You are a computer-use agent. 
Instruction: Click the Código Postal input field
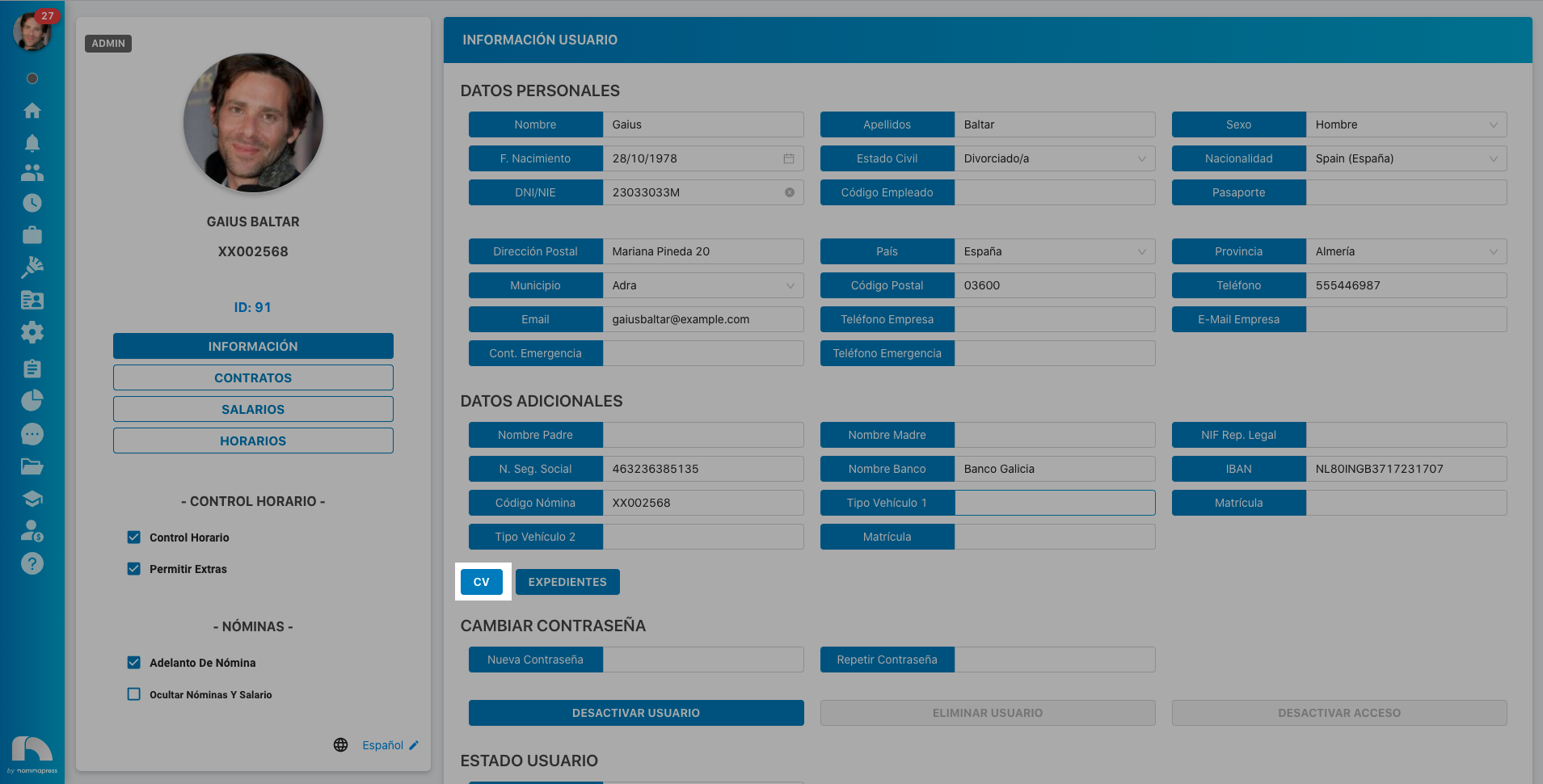(1055, 285)
